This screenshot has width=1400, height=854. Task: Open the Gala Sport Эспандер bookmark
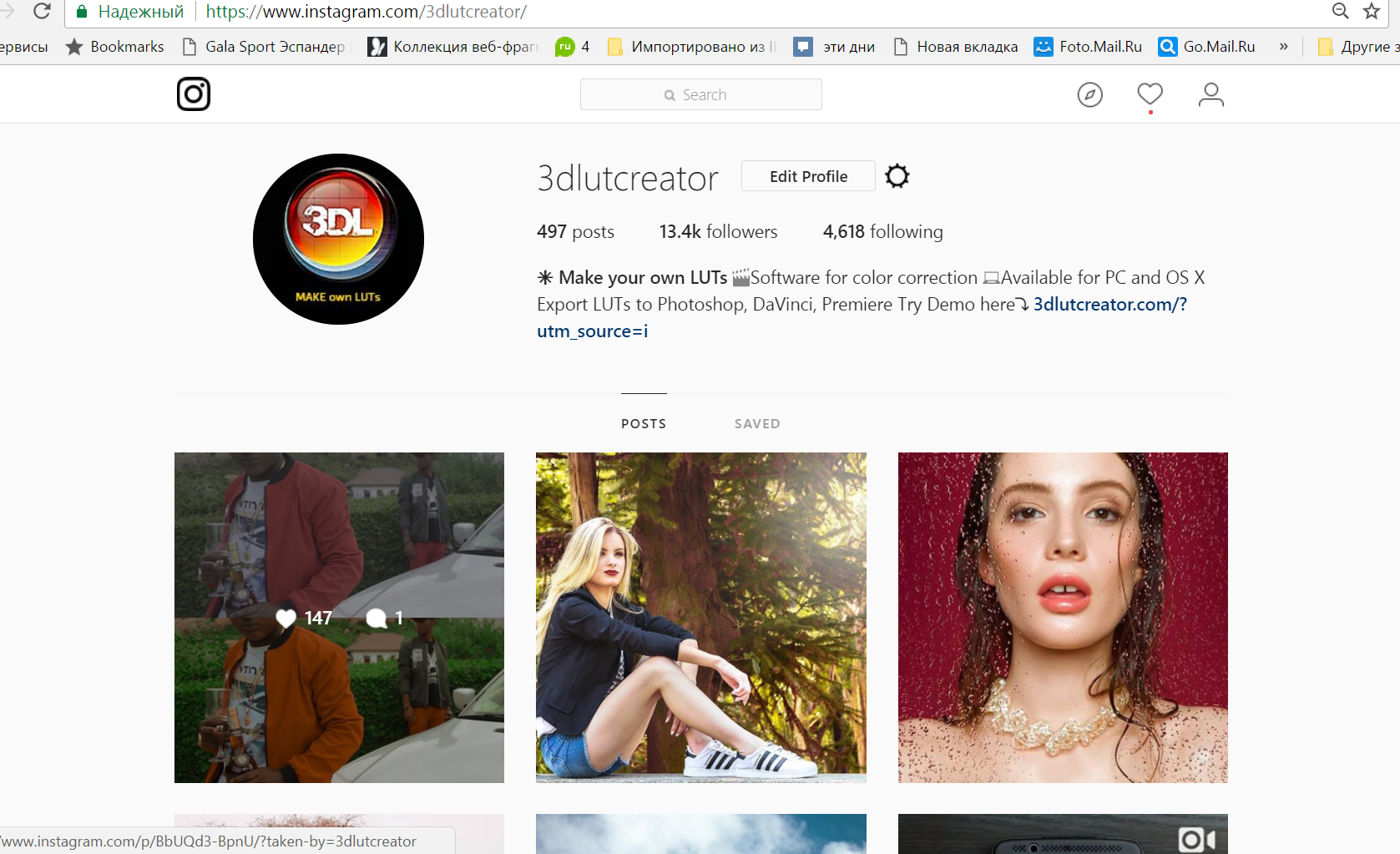point(264,47)
